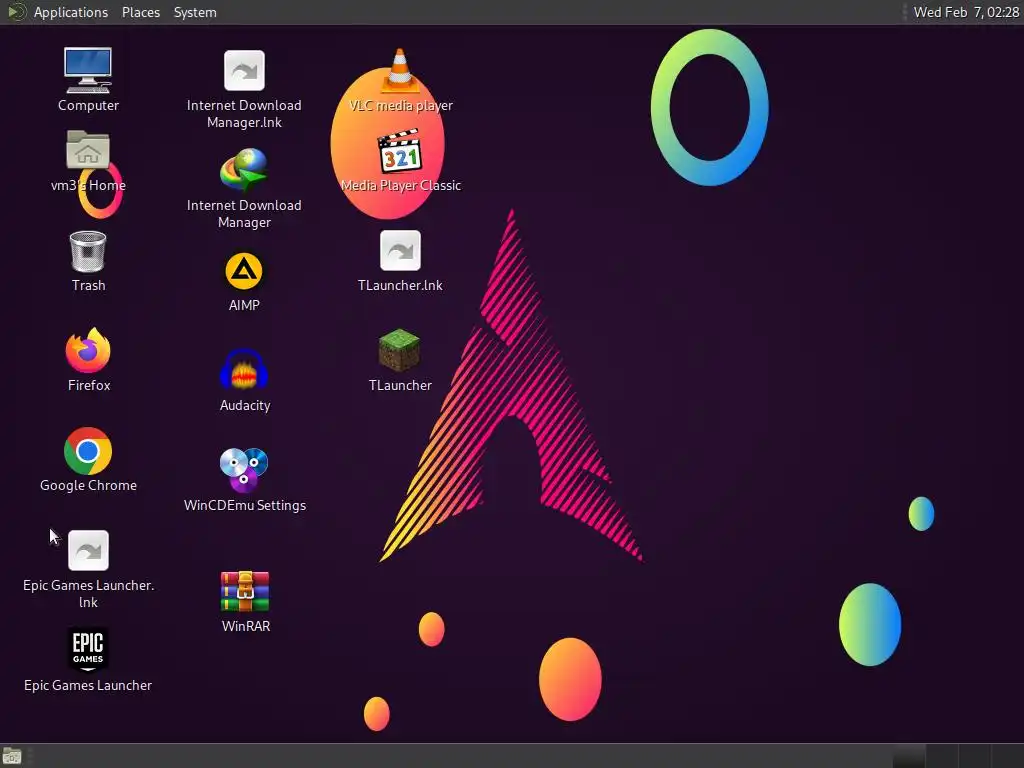Open the vm3's Home folder icon

click(88, 150)
